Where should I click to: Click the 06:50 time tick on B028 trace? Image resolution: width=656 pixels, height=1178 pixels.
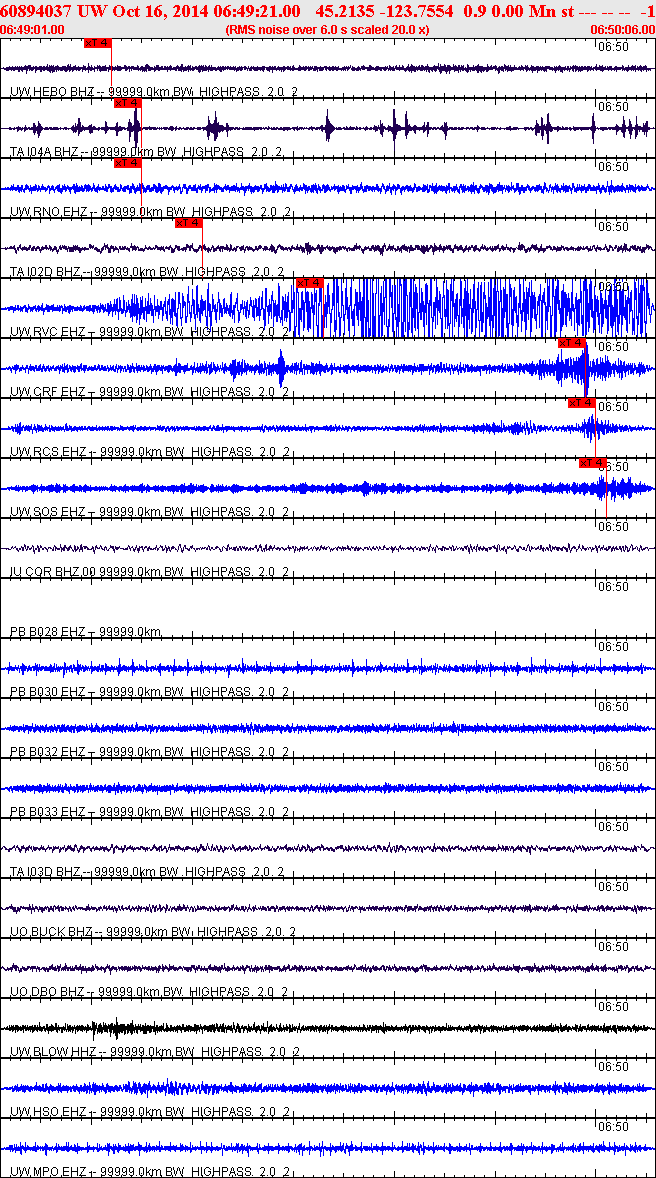tap(614, 587)
